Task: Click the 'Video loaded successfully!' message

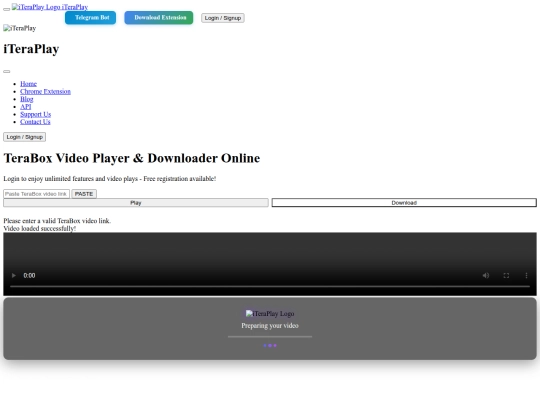Action: click(x=40, y=228)
